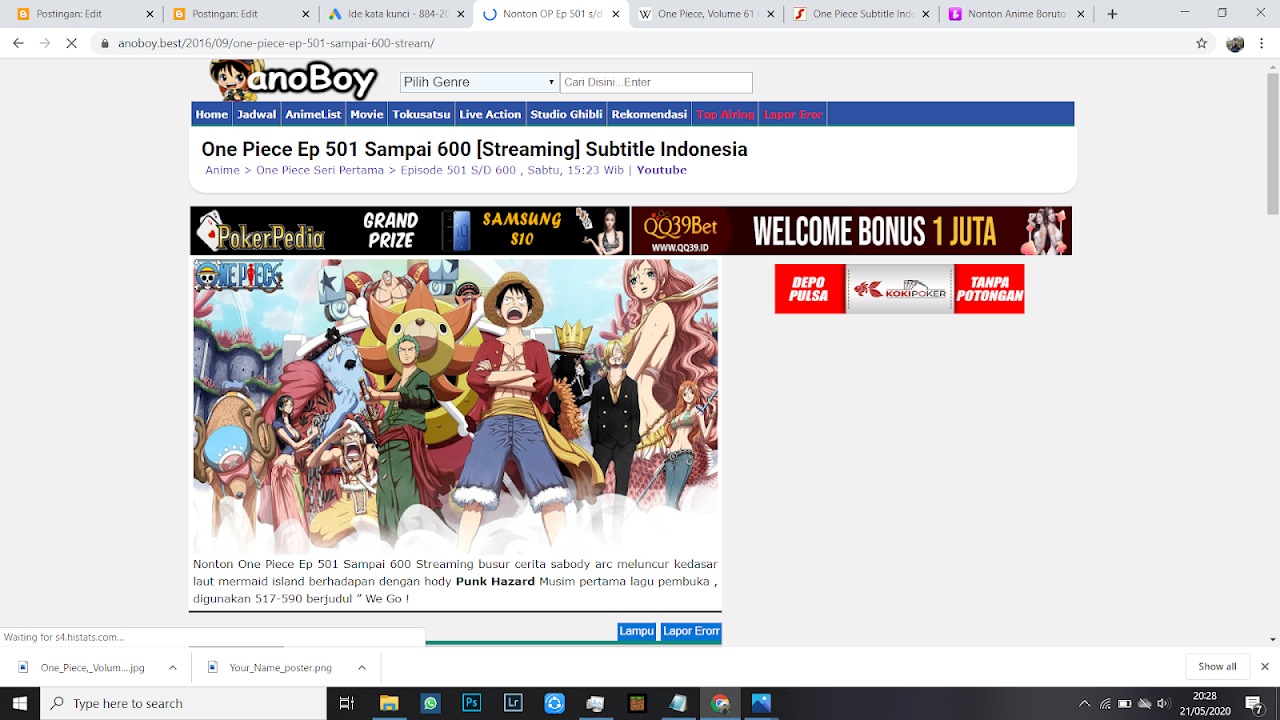The height and width of the screenshot is (720, 1280).
Task: Open Lapor Eror in the navigation bar
Action: tap(793, 114)
